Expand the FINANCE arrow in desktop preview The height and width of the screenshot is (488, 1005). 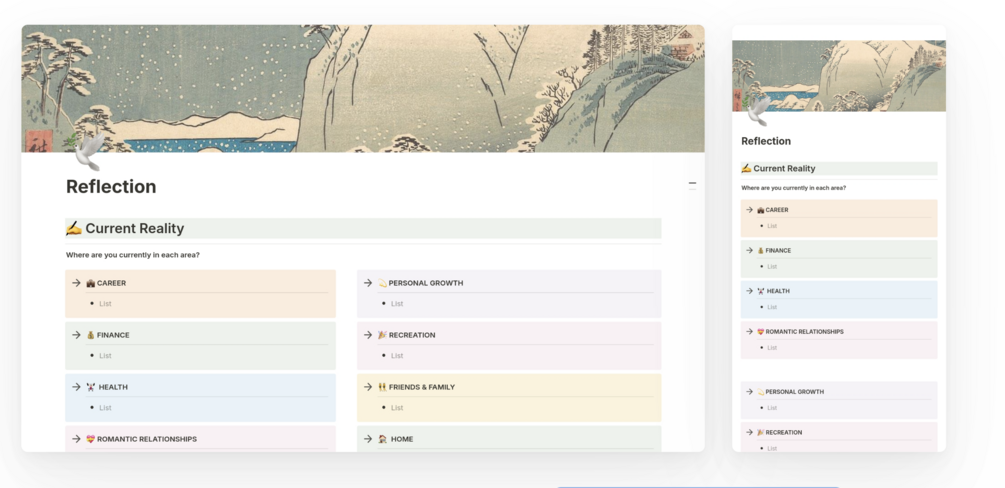[x=76, y=335]
